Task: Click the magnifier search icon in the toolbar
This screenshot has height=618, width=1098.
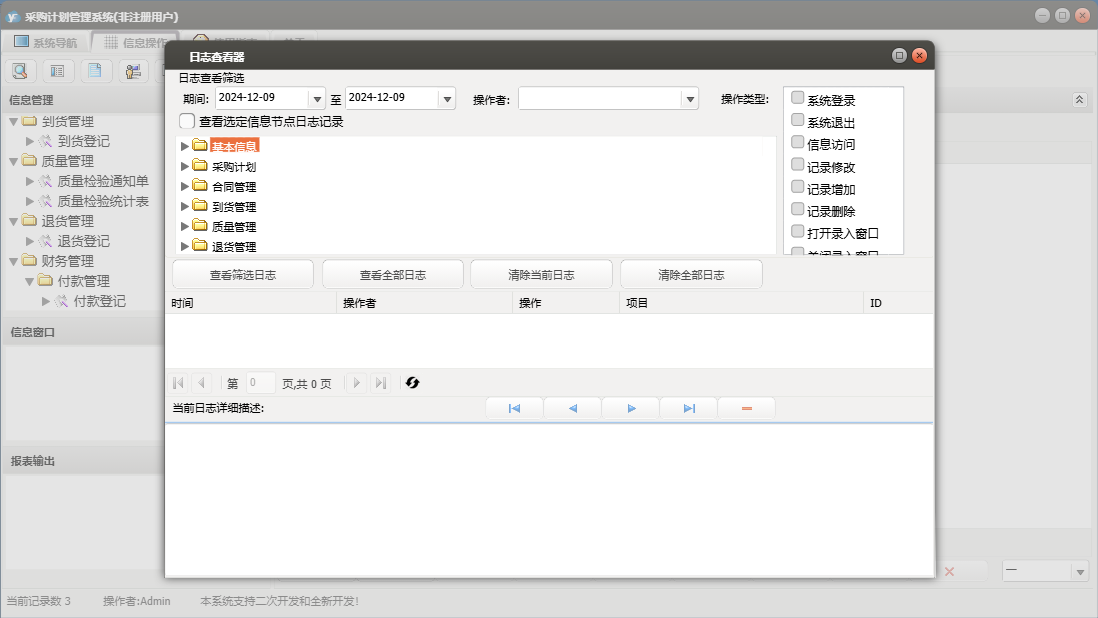Action: pos(20,71)
